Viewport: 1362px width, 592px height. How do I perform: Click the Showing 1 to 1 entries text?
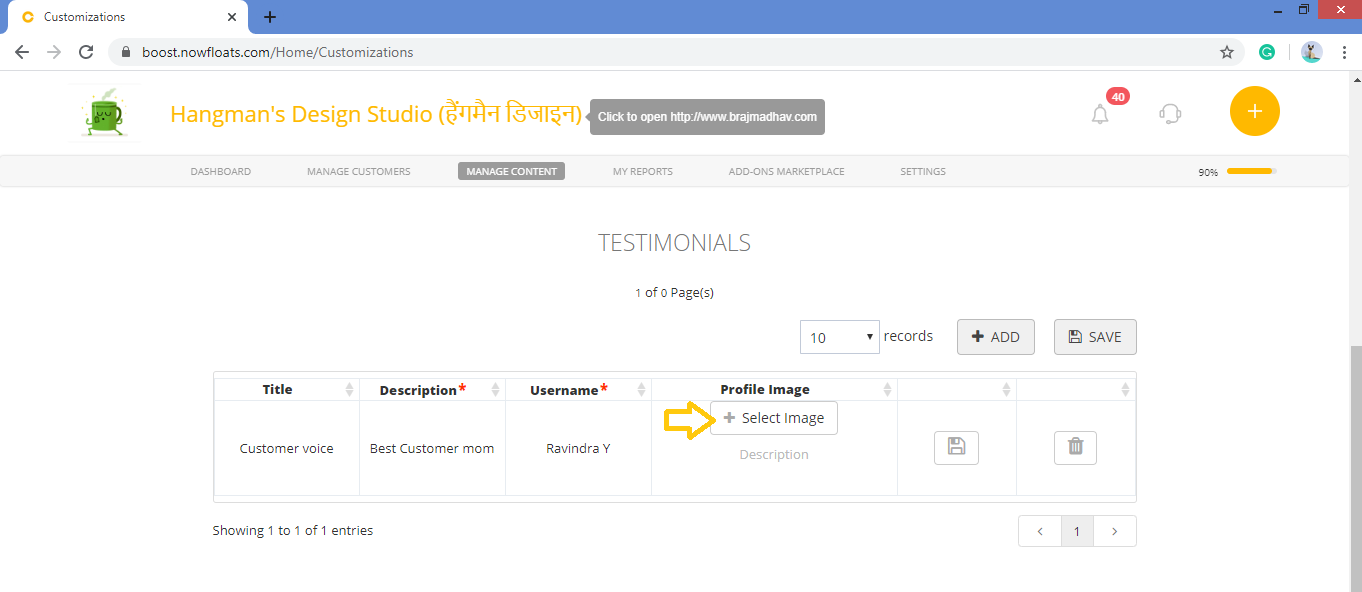coord(293,530)
